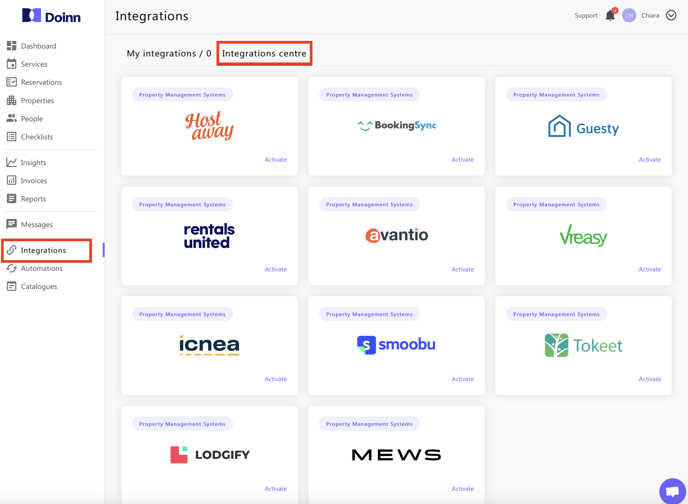Open Properties in sidebar
Screen dimensions: 688x504
[x=38, y=100]
